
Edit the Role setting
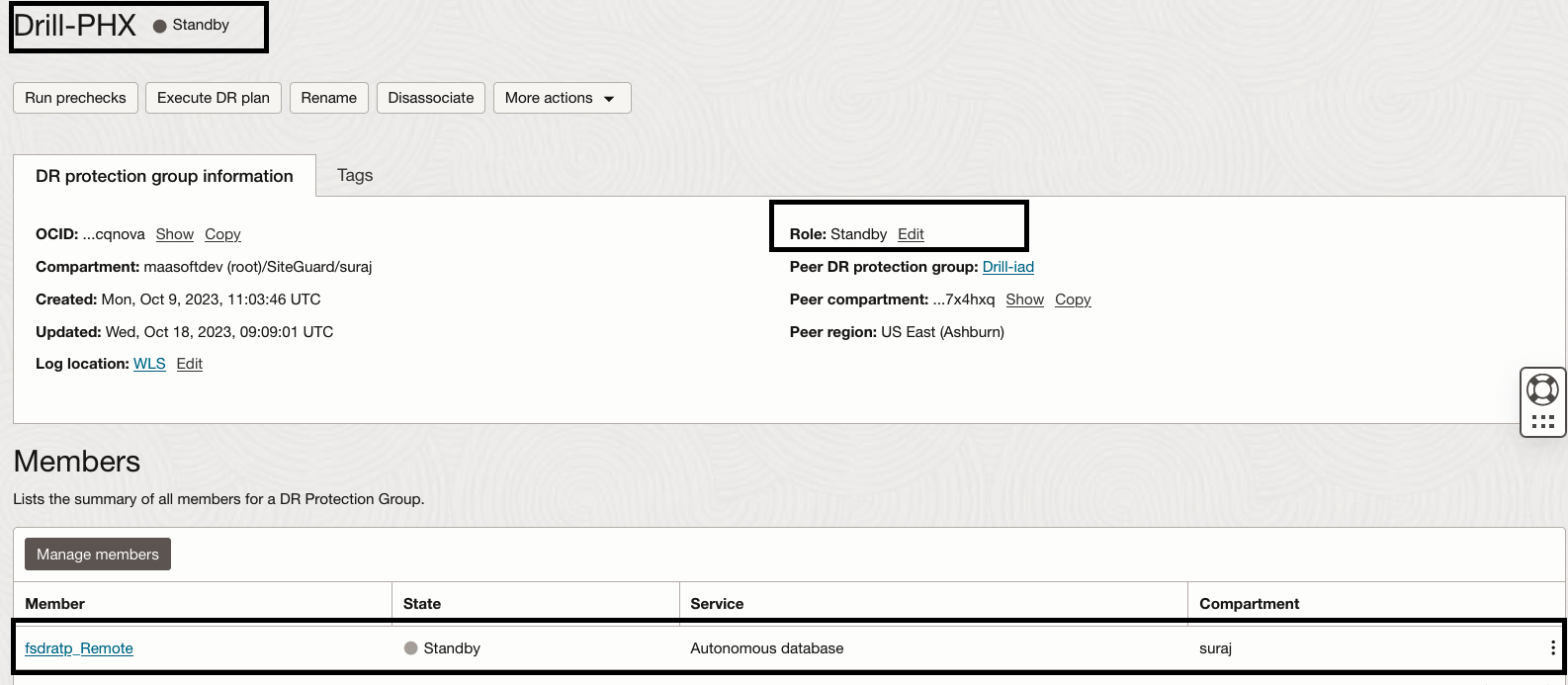911,234
